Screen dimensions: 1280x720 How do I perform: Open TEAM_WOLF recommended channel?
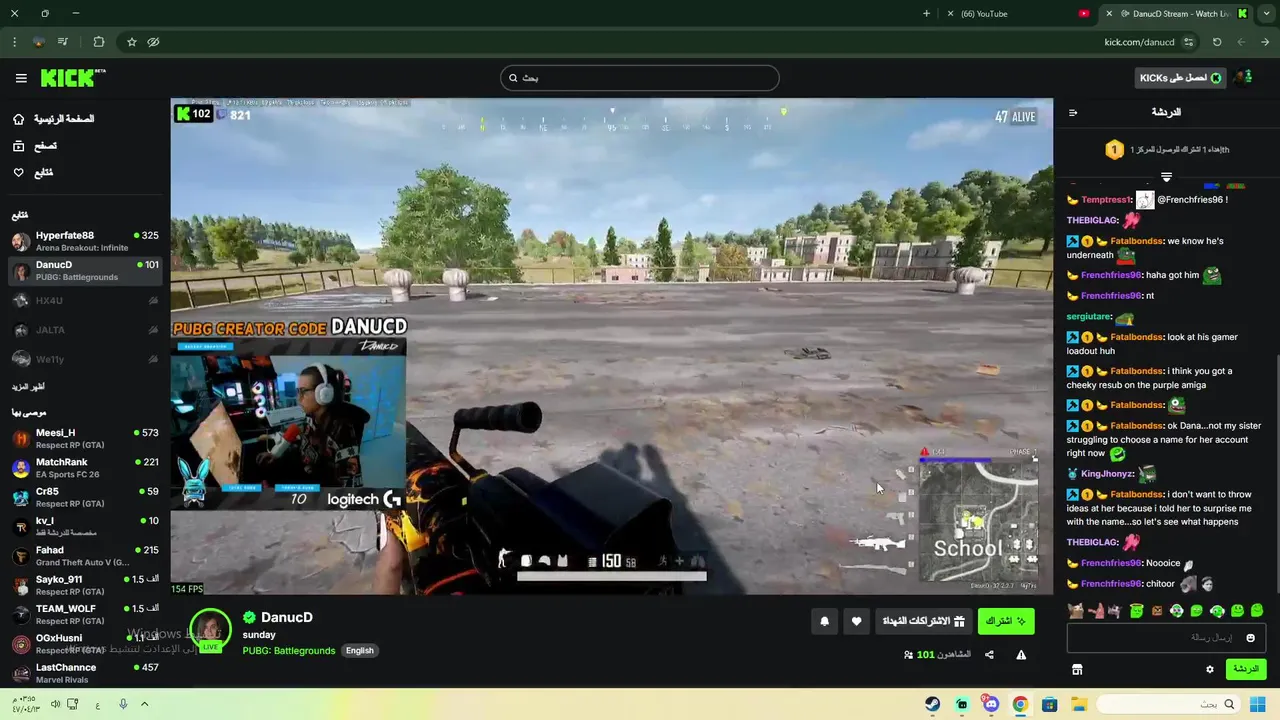pyautogui.click(x=85, y=614)
